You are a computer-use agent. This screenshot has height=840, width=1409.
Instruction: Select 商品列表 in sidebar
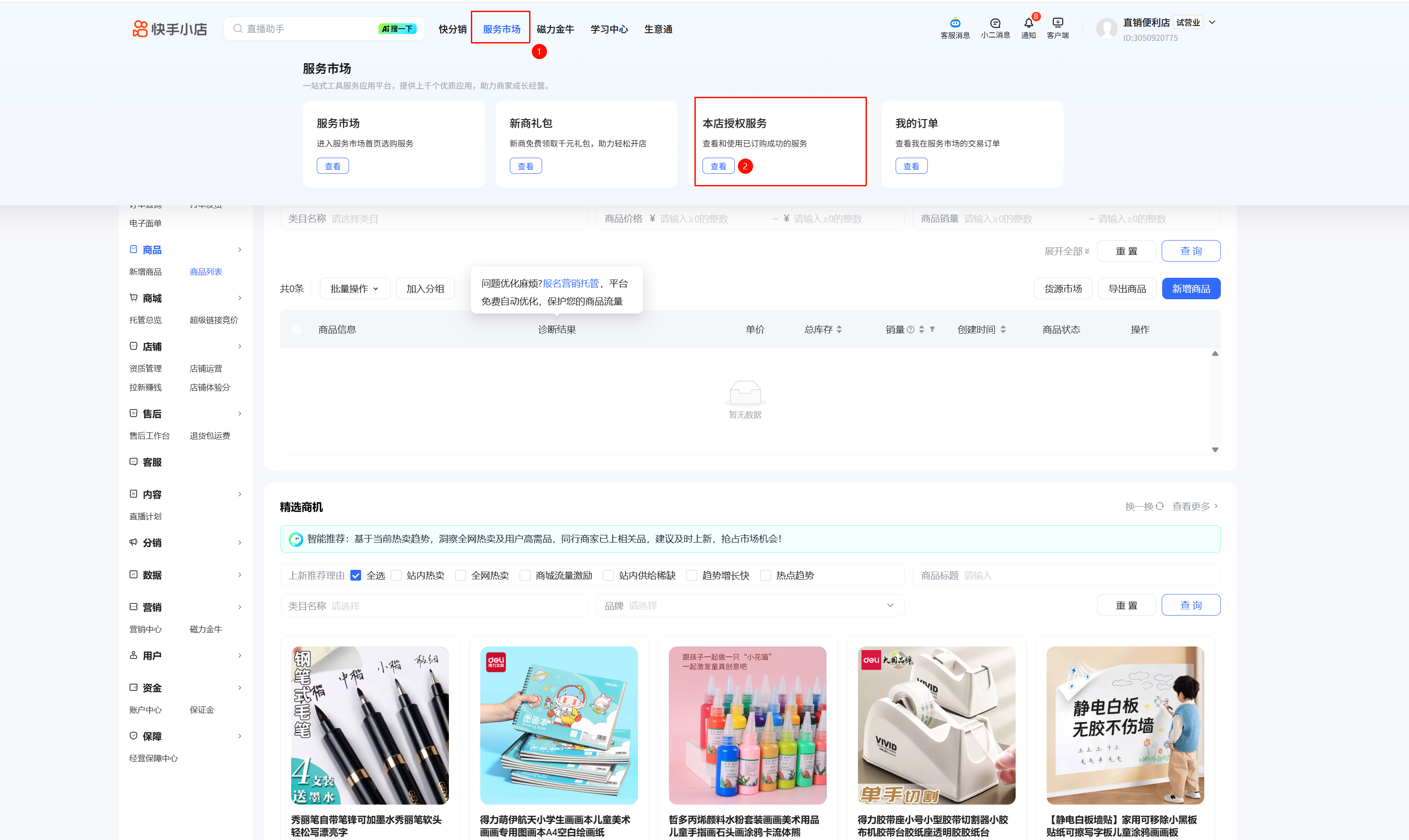205,271
